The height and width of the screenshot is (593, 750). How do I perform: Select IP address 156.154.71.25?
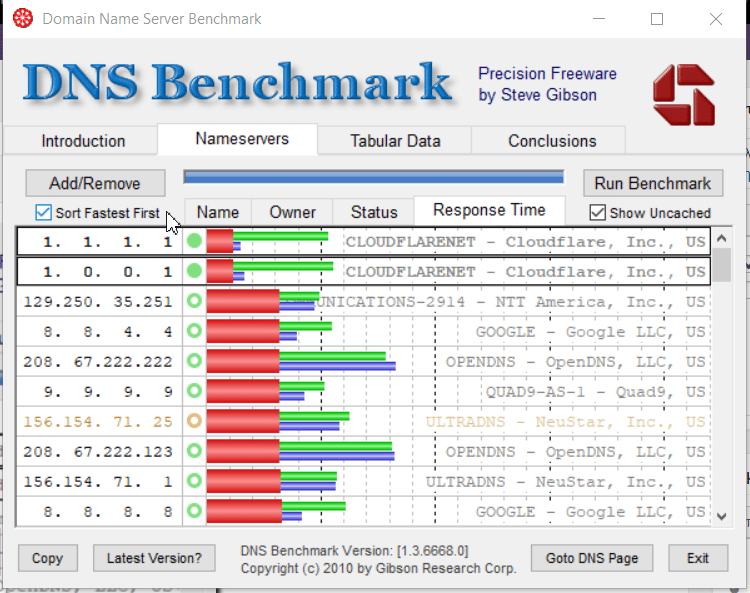(x=98, y=422)
